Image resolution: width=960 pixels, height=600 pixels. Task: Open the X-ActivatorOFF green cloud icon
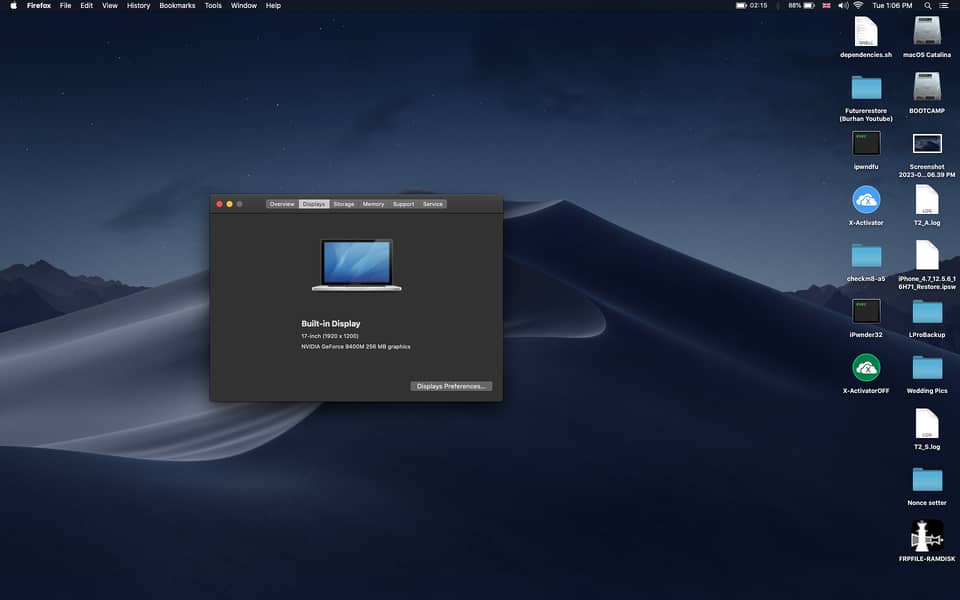pos(866,367)
